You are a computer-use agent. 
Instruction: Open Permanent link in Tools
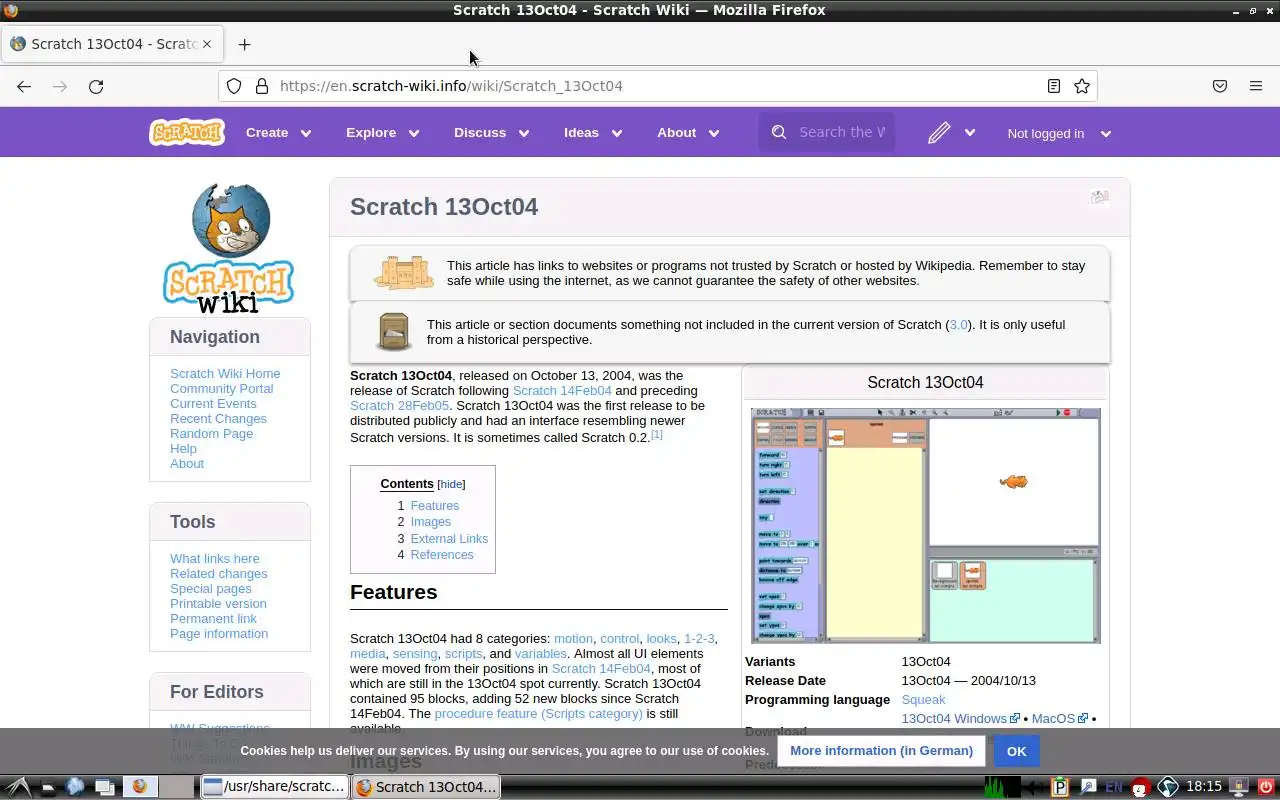pyautogui.click(x=213, y=618)
